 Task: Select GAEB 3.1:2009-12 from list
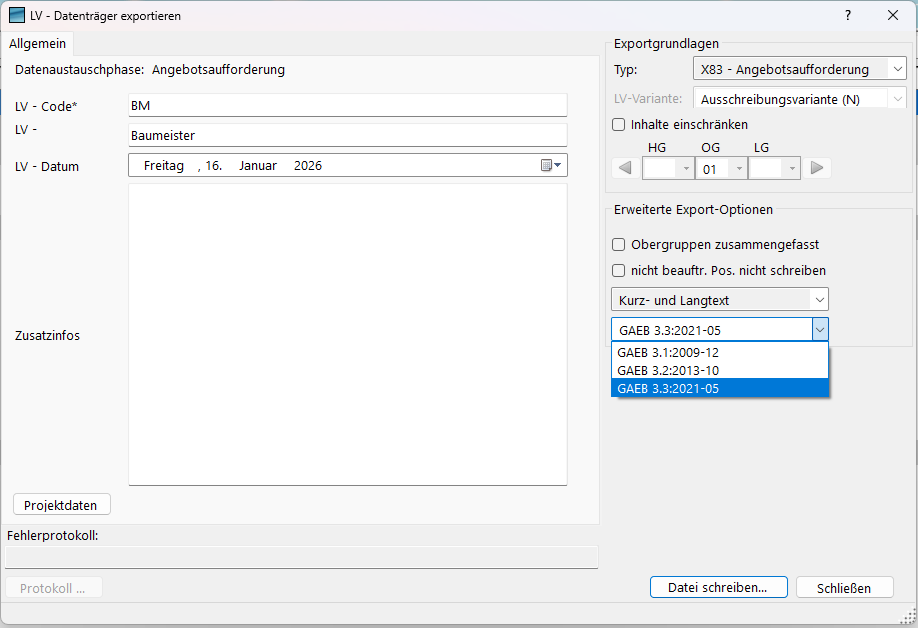(720, 352)
